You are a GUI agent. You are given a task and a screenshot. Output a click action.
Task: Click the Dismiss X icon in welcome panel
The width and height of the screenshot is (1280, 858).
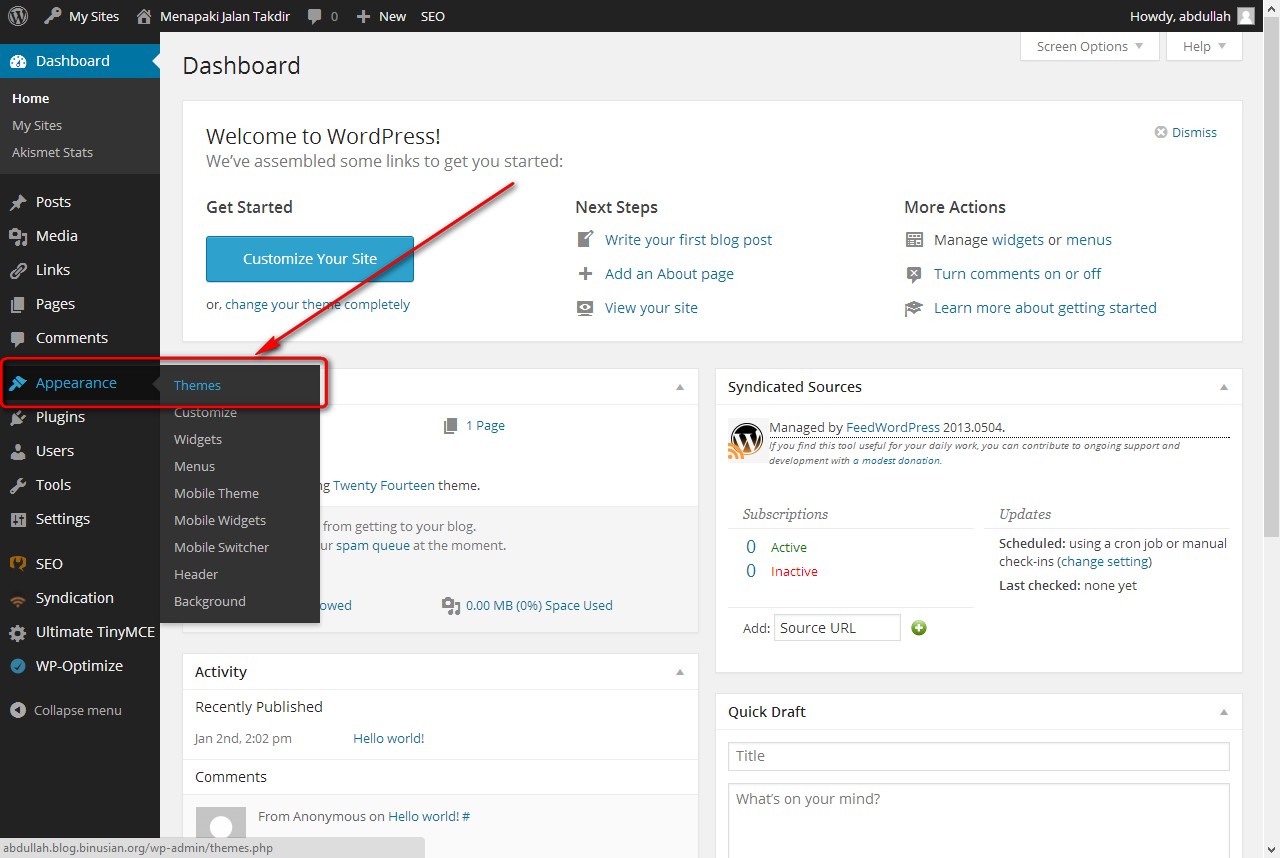pyautogui.click(x=1161, y=132)
